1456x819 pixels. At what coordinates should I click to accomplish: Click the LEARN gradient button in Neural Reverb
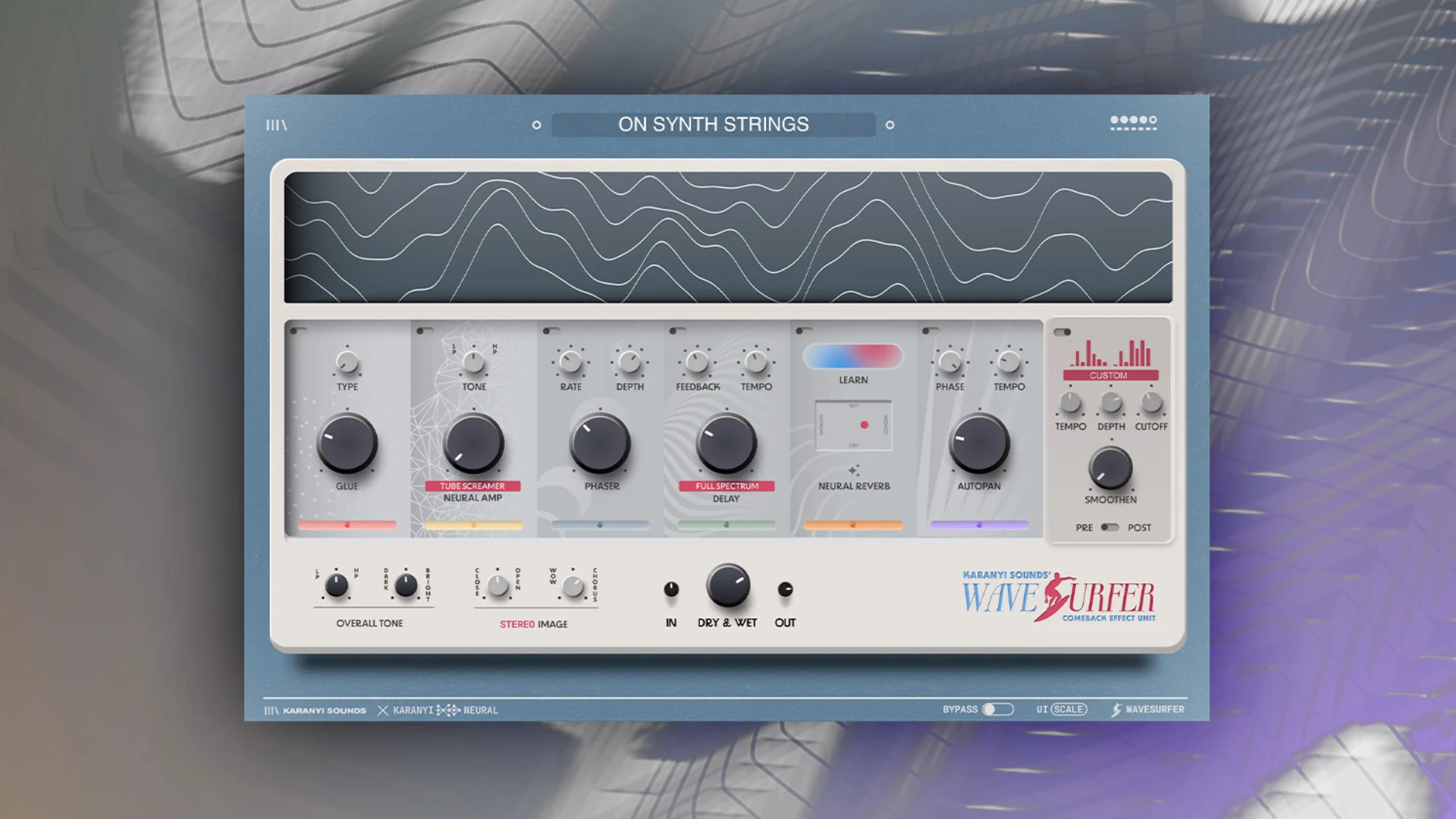[x=853, y=356]
